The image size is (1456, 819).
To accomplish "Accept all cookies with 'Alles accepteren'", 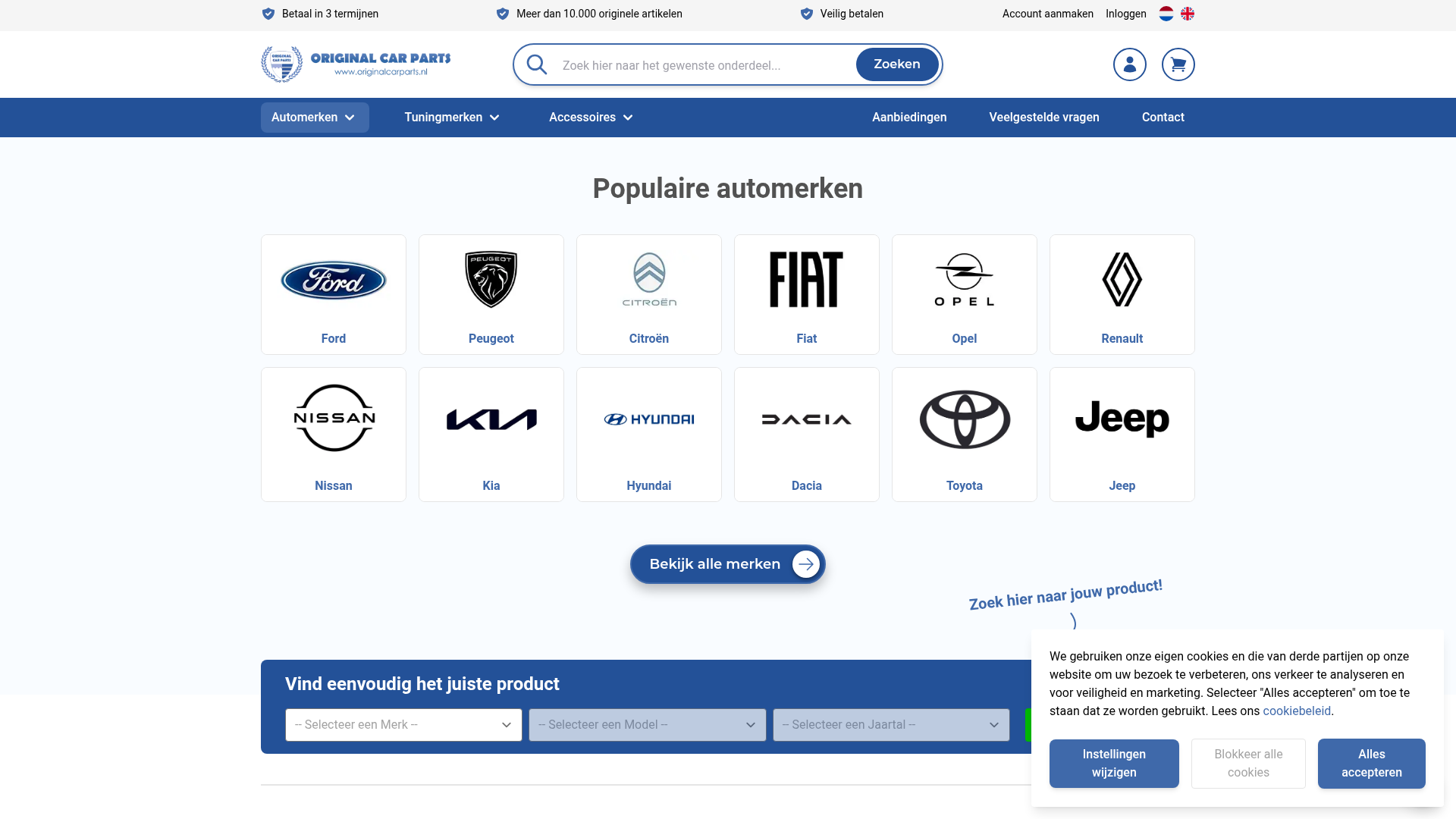I will [1371, 764].
